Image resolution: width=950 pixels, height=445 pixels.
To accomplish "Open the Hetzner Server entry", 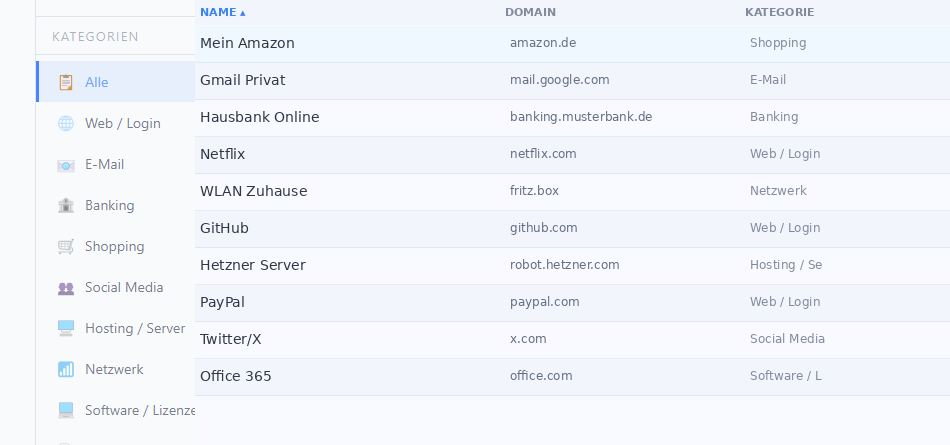I will (252, 265).
